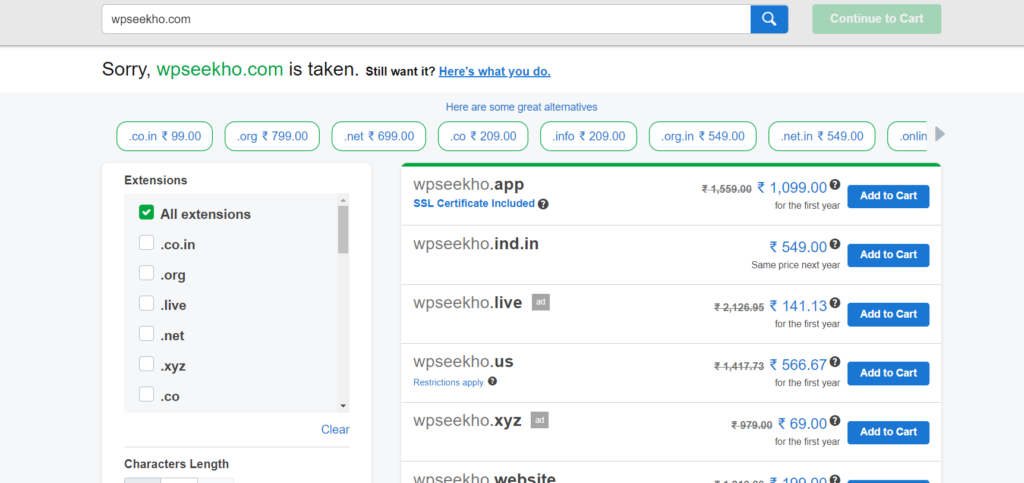
Task: Click extensions list scrollbar up arrow
Action: point(344,199)
